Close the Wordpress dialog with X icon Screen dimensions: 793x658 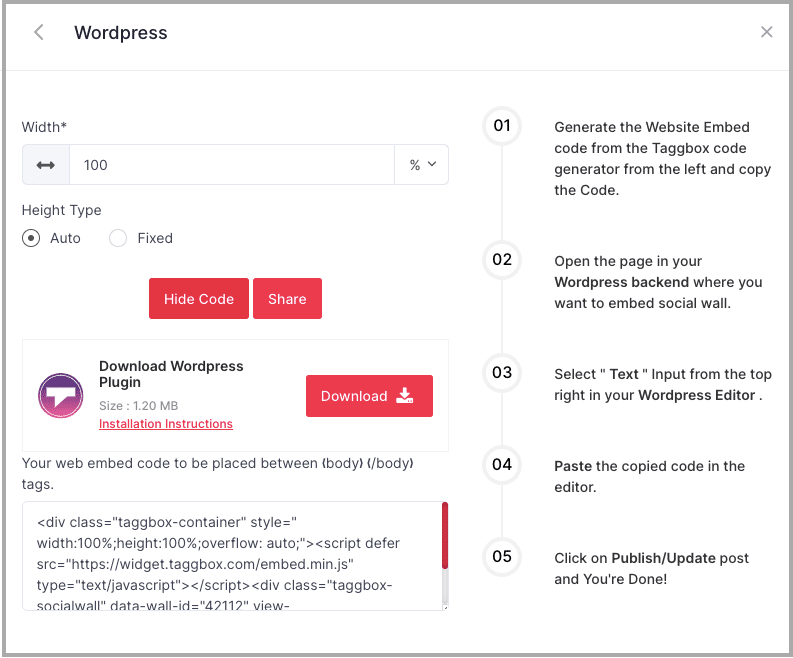pyautogui.click(x=767, y=32)
